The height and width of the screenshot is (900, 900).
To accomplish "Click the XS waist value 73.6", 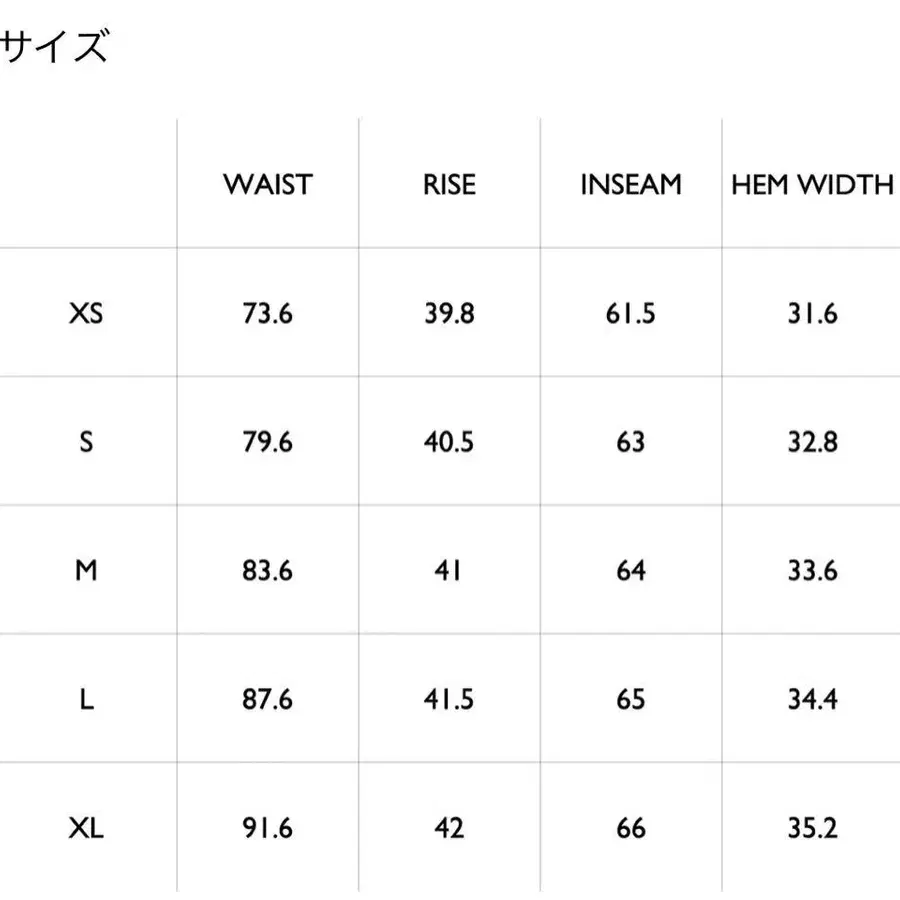I will 267,313.
